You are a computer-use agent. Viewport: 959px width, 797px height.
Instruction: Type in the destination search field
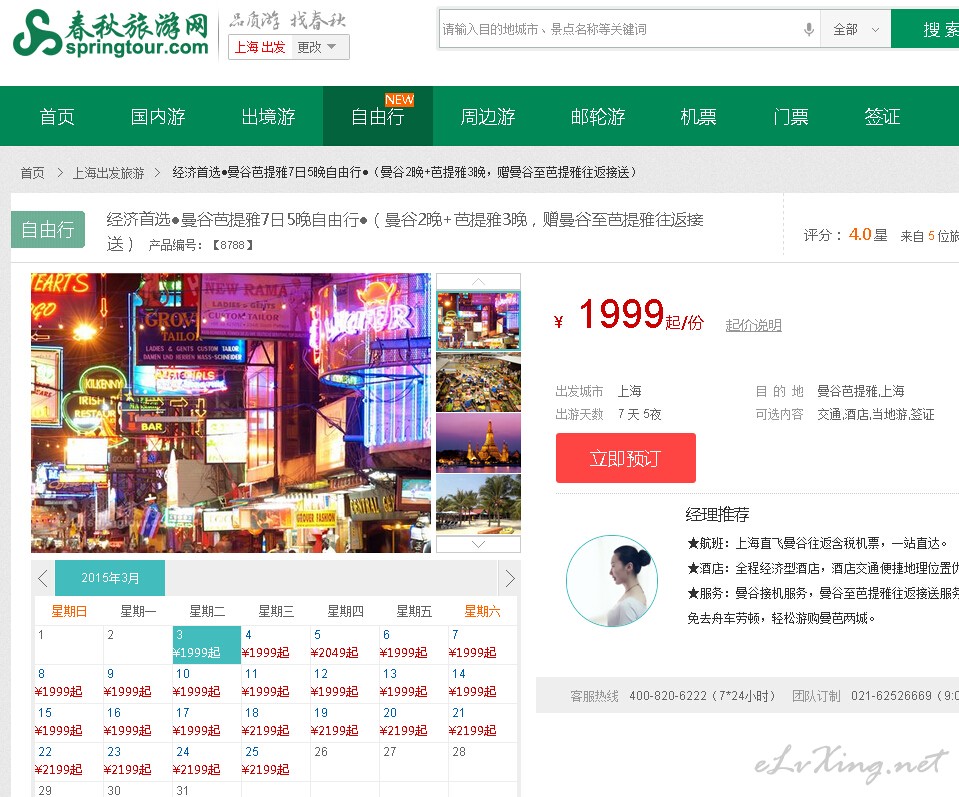click(620, 30)
